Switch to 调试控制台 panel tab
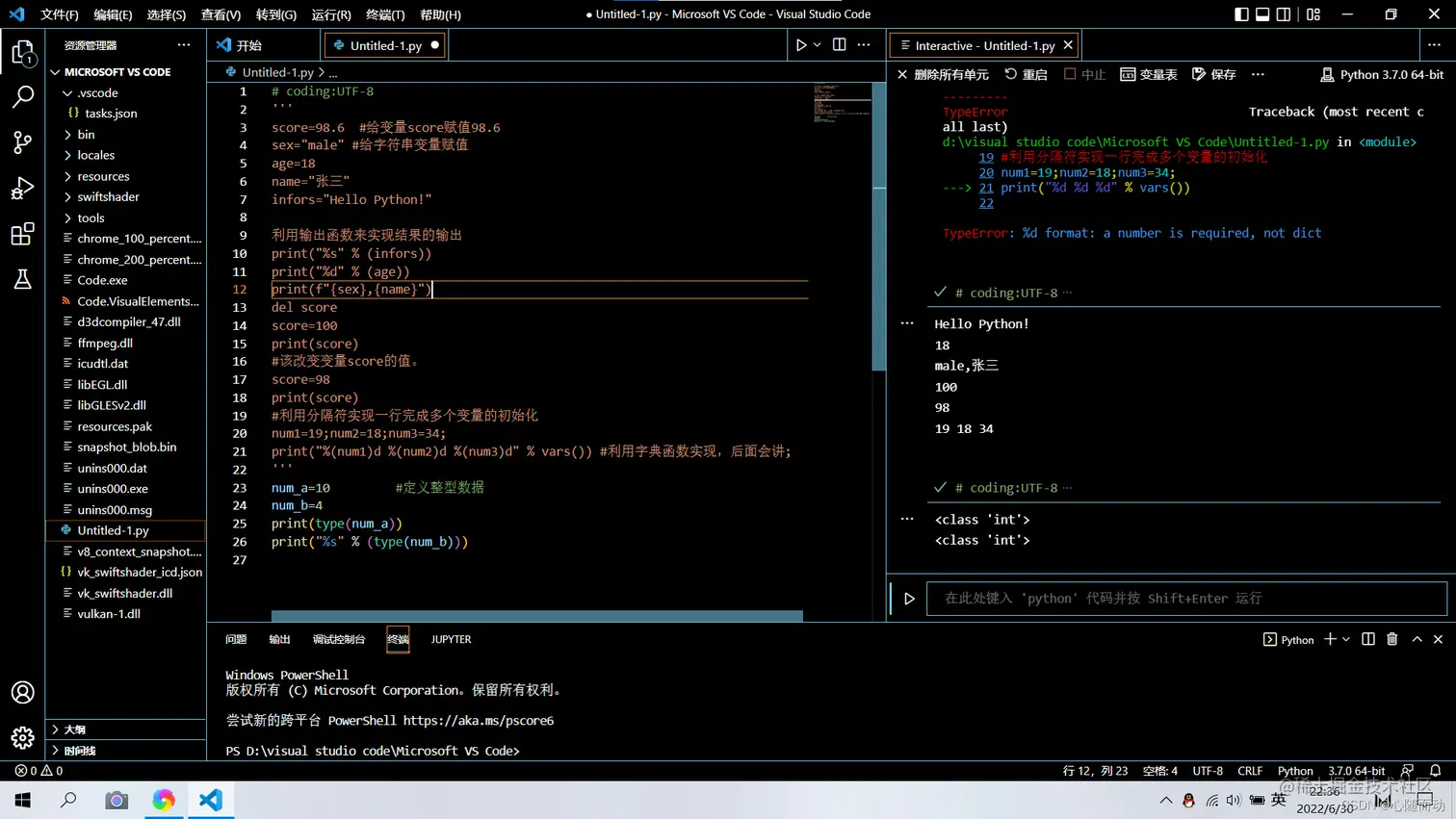The width and height of the screenshot is (1456, 819). click(x=339, y=639)
